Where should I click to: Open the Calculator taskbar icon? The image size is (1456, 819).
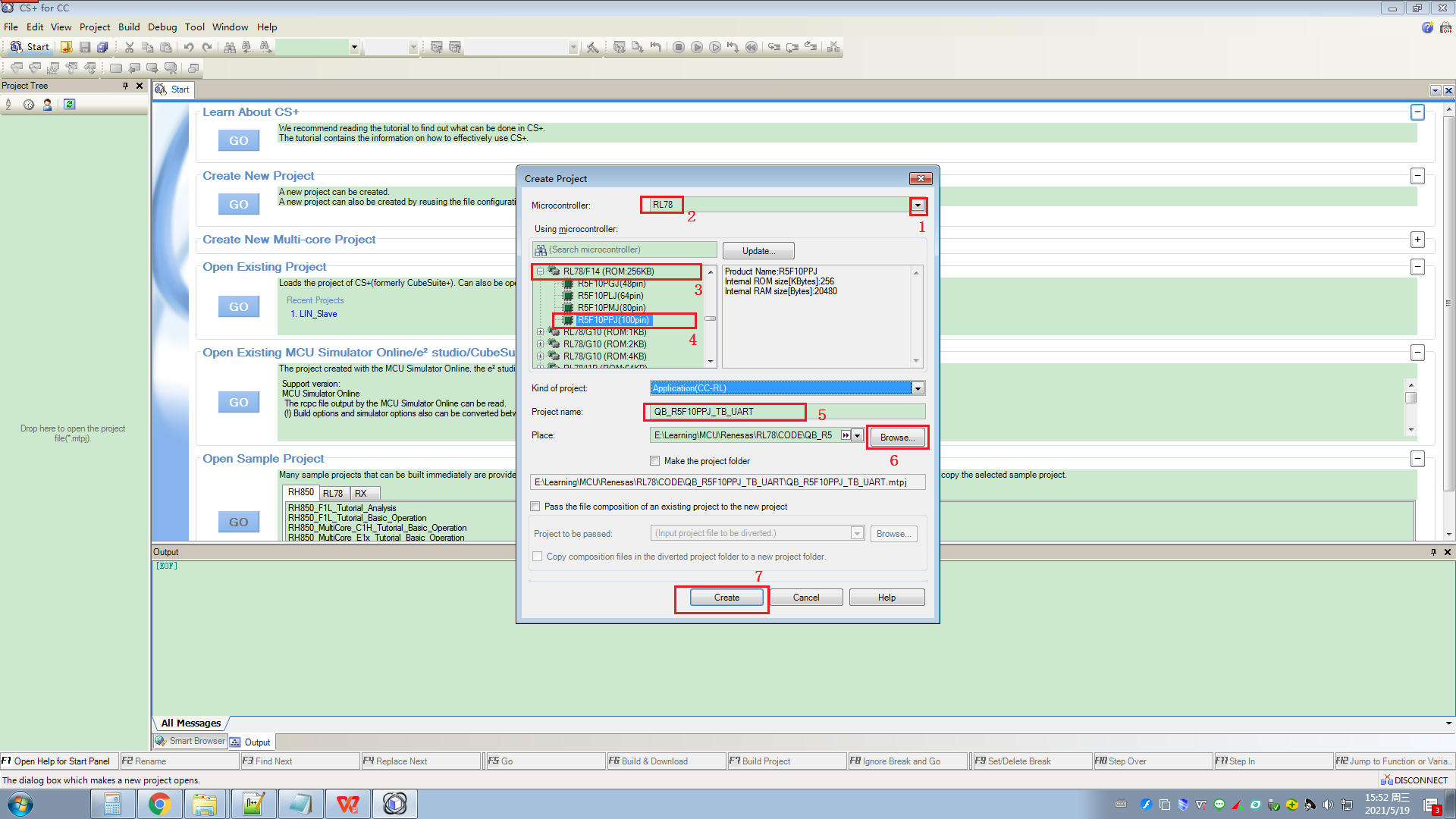[113, 804]
